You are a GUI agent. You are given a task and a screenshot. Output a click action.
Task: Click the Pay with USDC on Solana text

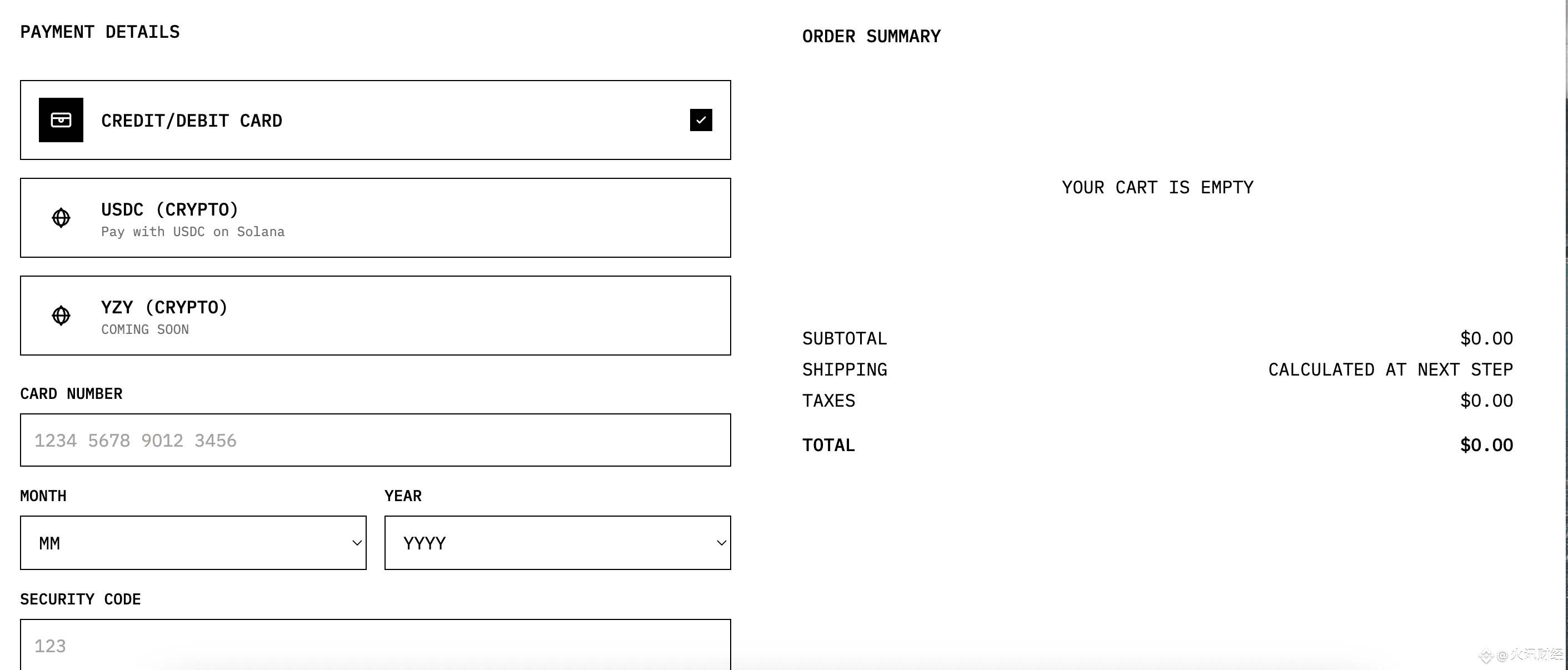click(193, 232)
